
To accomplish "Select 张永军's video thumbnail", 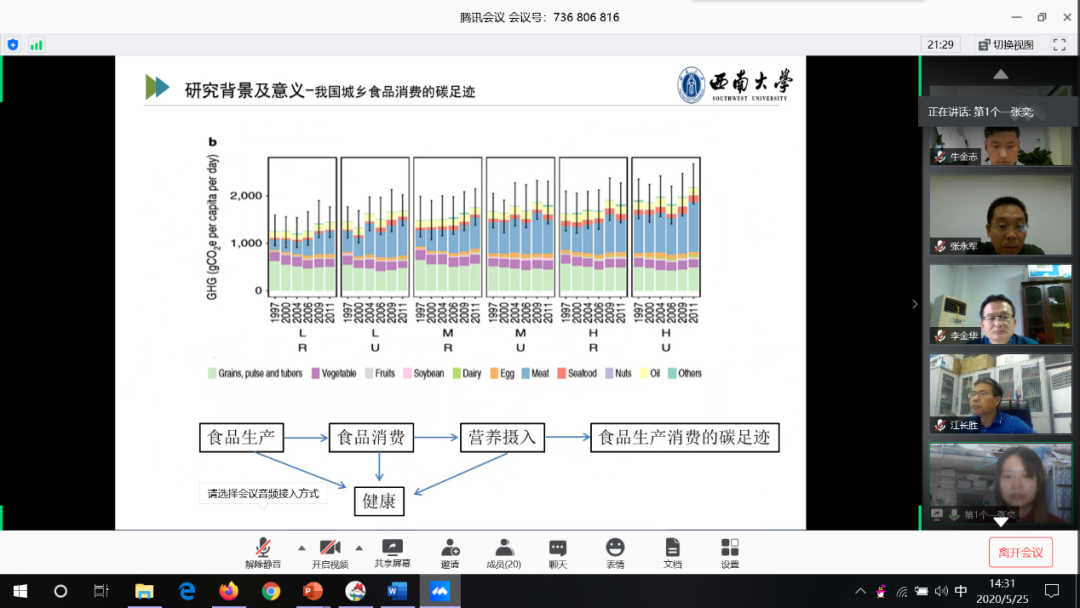I will point(986,215).
